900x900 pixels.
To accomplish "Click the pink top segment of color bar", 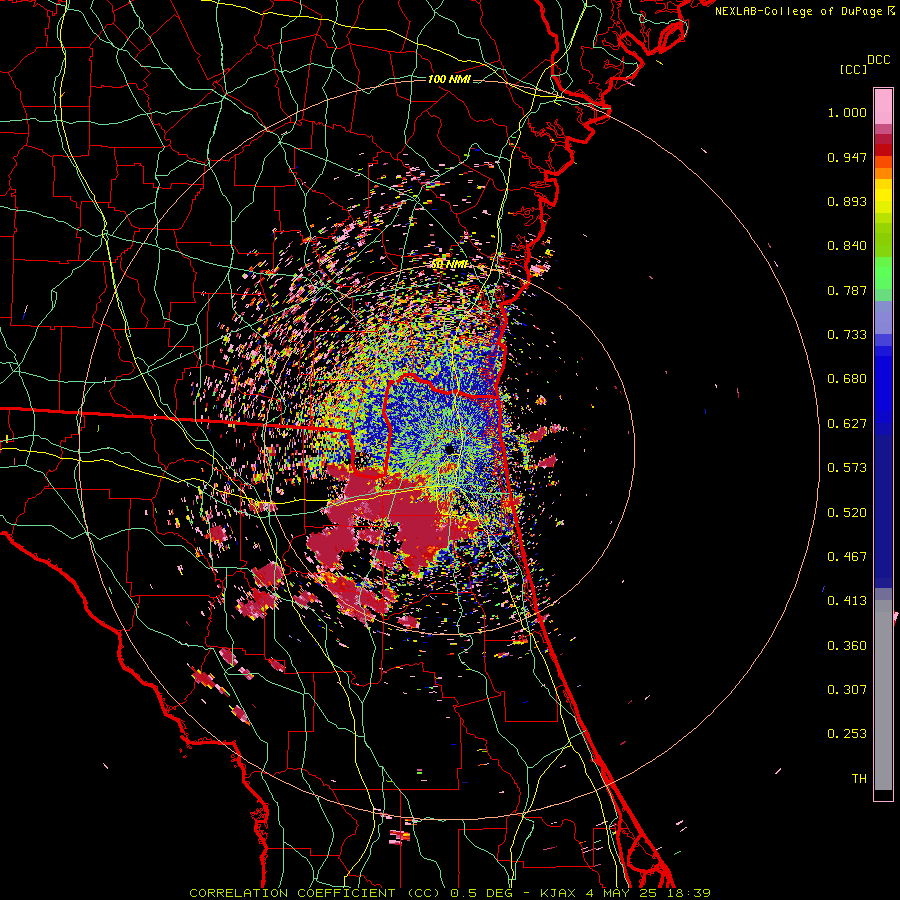I will point(883,106).
